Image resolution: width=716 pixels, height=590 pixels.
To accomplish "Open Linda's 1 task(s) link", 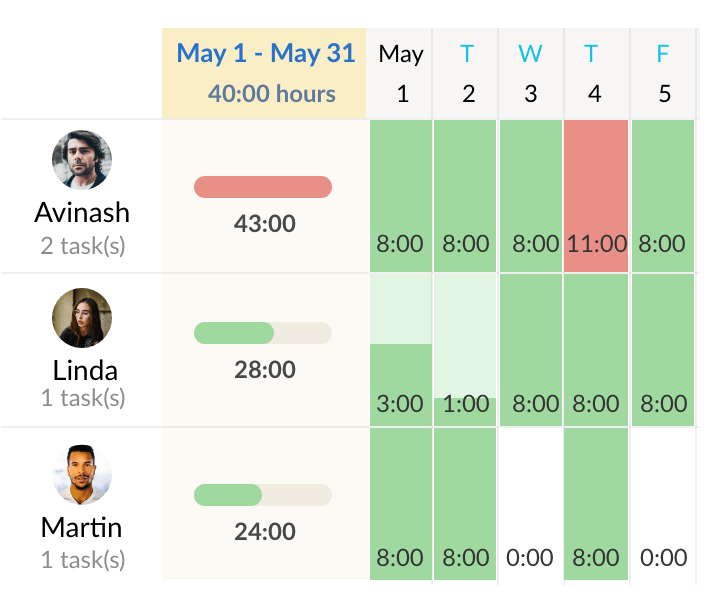I will pos(83,398).
